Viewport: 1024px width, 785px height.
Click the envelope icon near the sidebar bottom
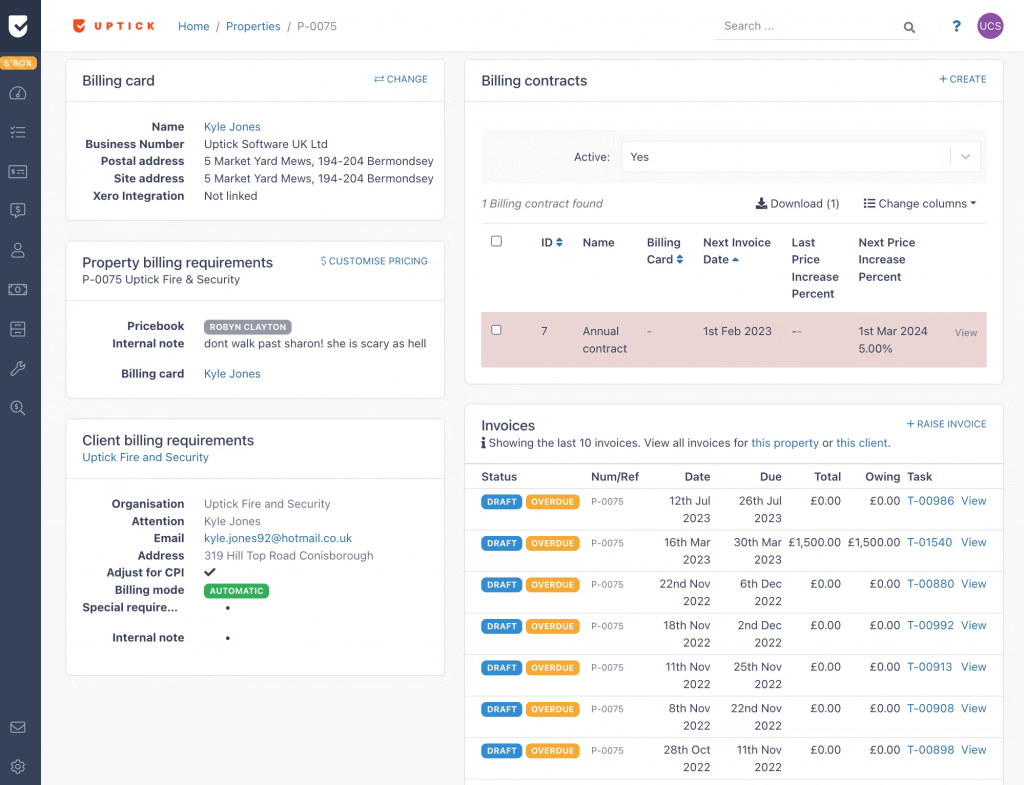pos(19,728)
